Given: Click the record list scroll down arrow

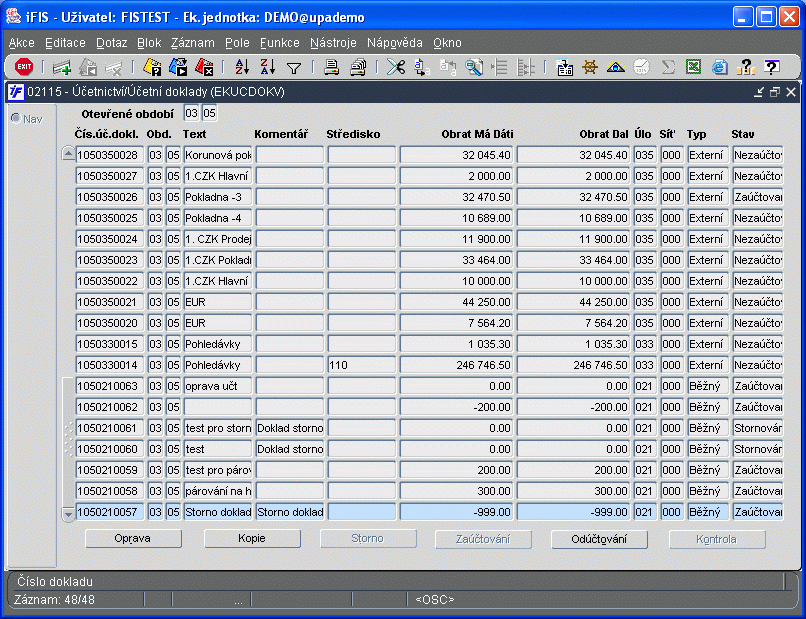Looking at the screenshot, I should [x=68, y=514].
